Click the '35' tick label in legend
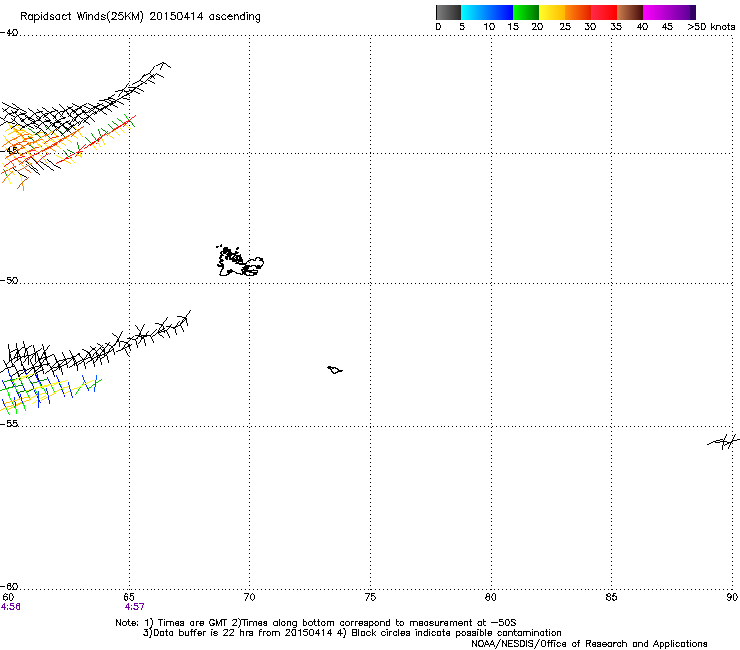This screenshot has height=650, width=740. click(616, 27)
